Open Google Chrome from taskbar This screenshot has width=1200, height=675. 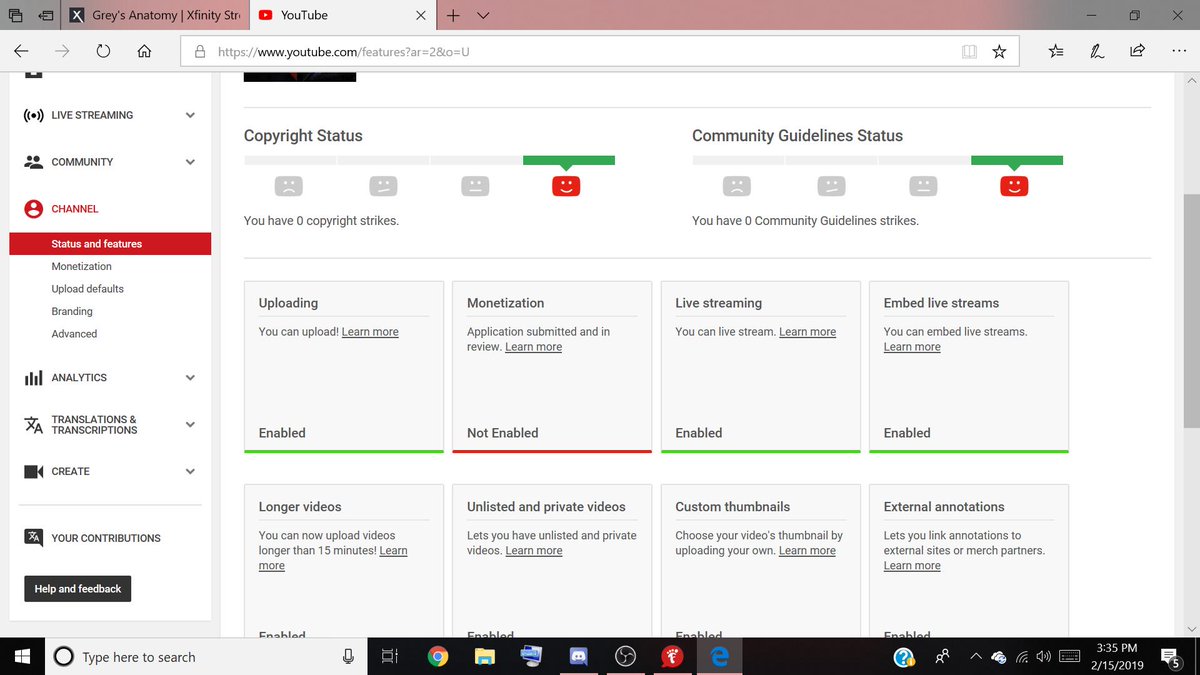point(437,657)
